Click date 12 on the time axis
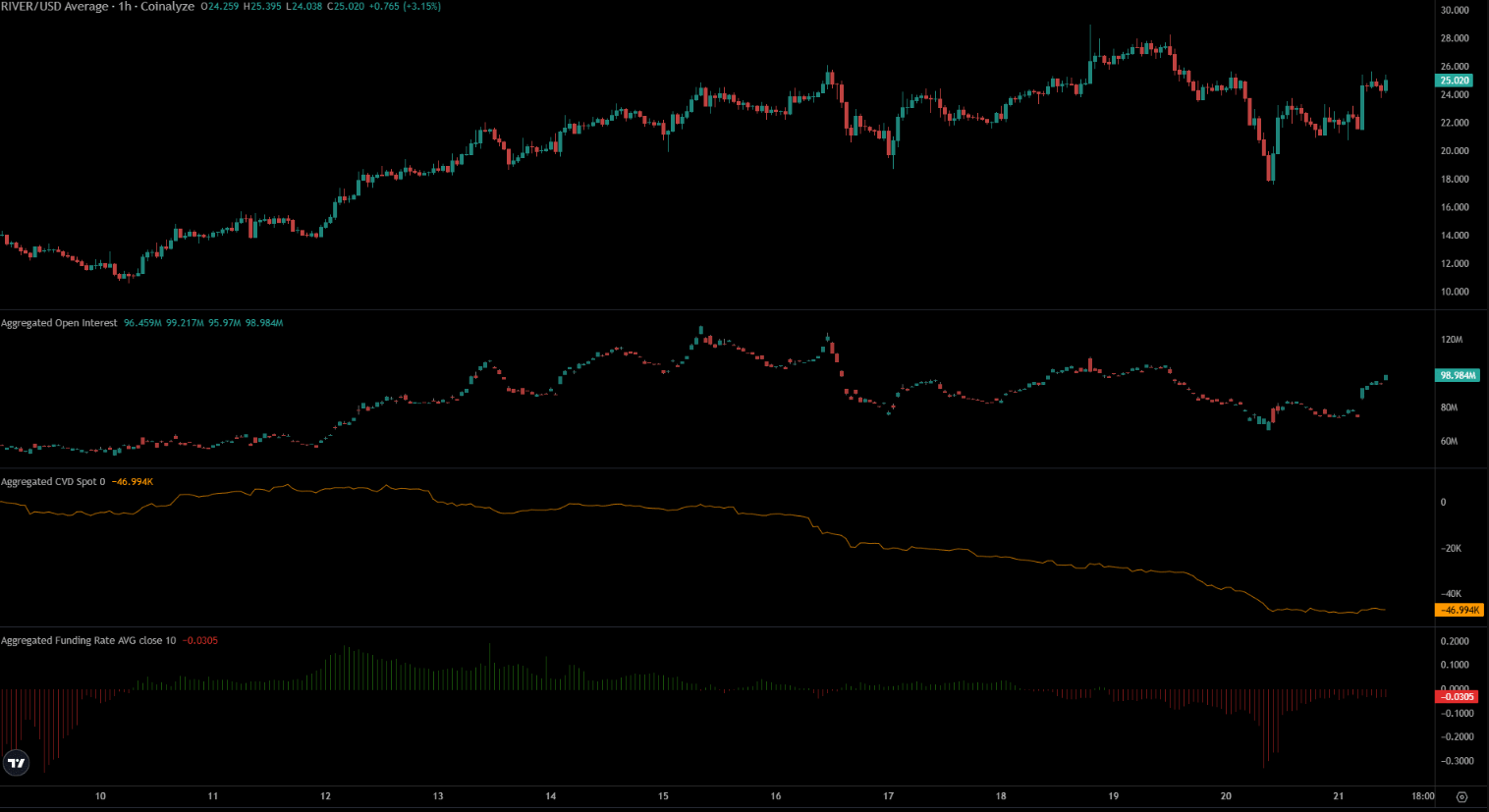Viewport: 1489px width, 812px height. 325,796
